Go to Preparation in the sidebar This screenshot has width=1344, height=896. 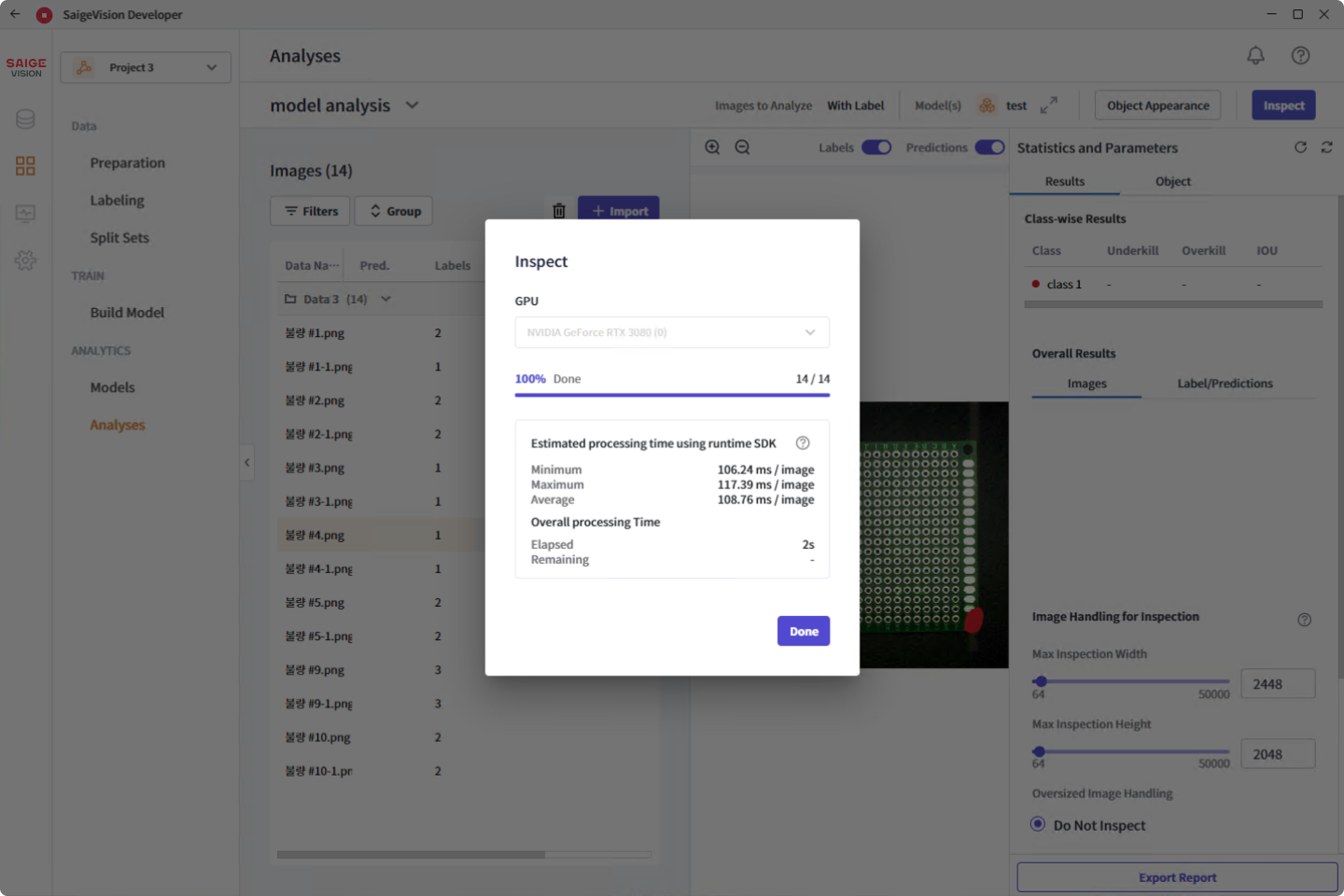127,162
